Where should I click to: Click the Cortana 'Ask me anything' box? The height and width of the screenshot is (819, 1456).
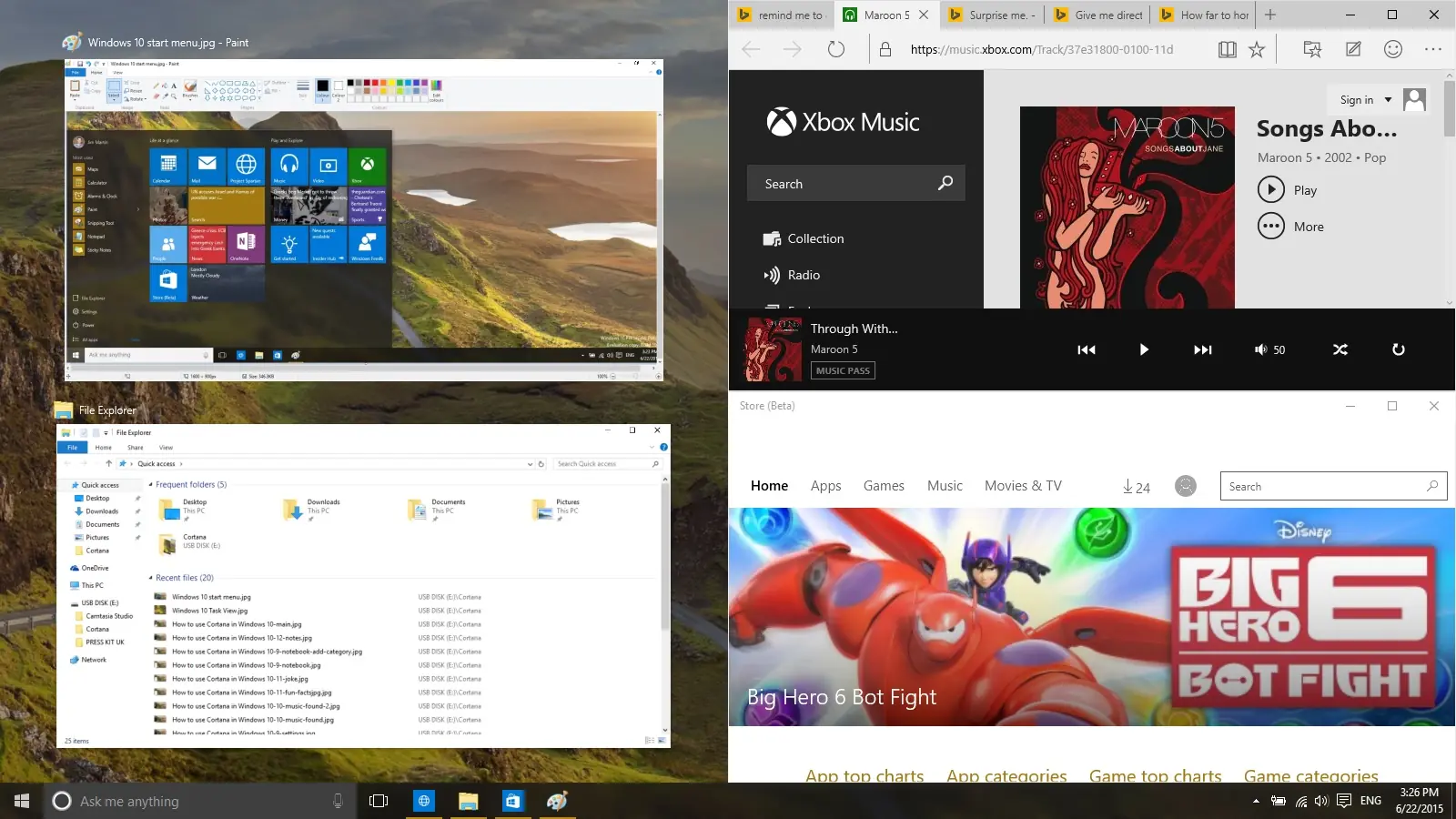click(198, 801)
